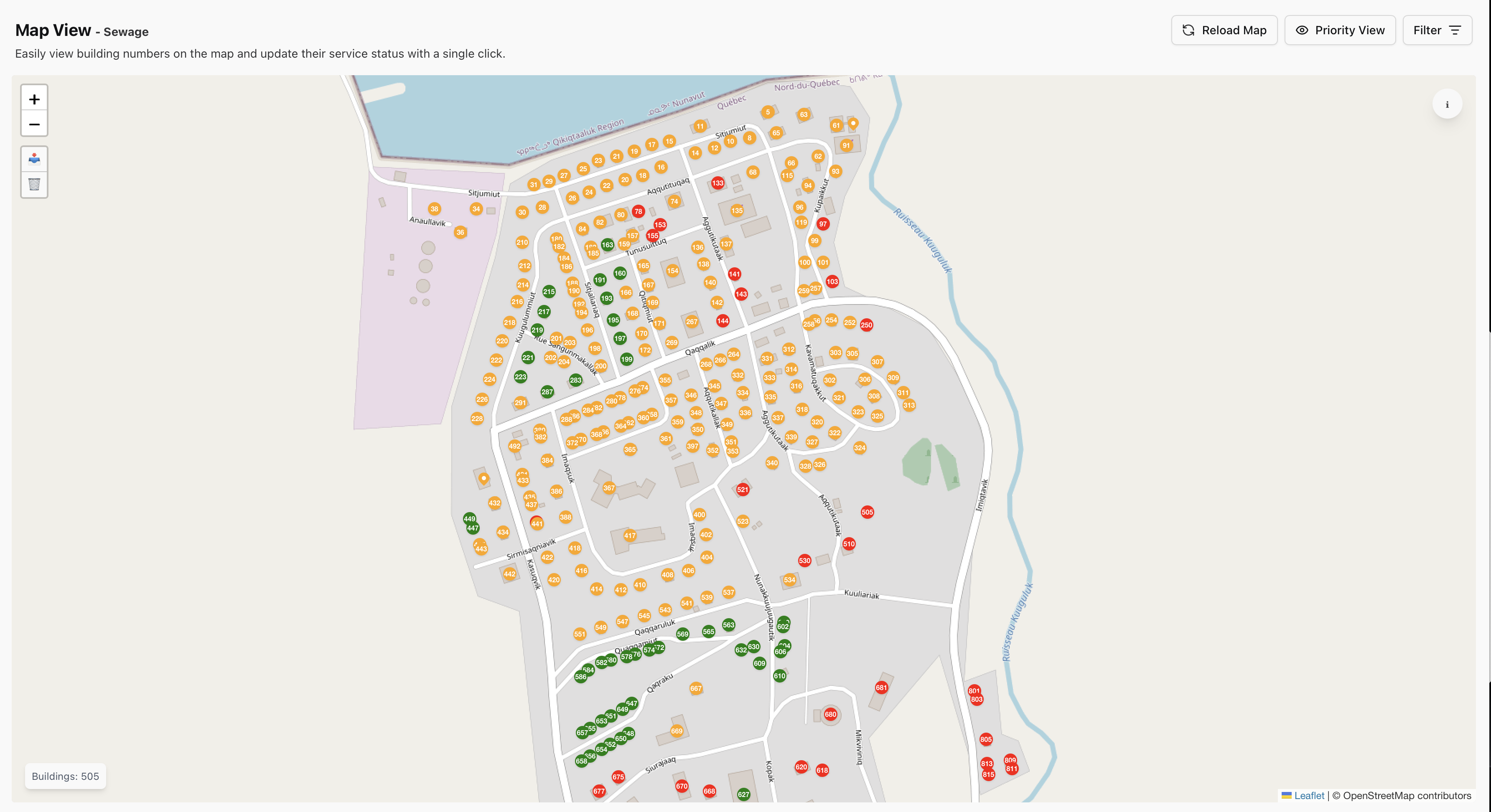
Task: Click the eye icon next to Priority View
Action: [1301, 30]
